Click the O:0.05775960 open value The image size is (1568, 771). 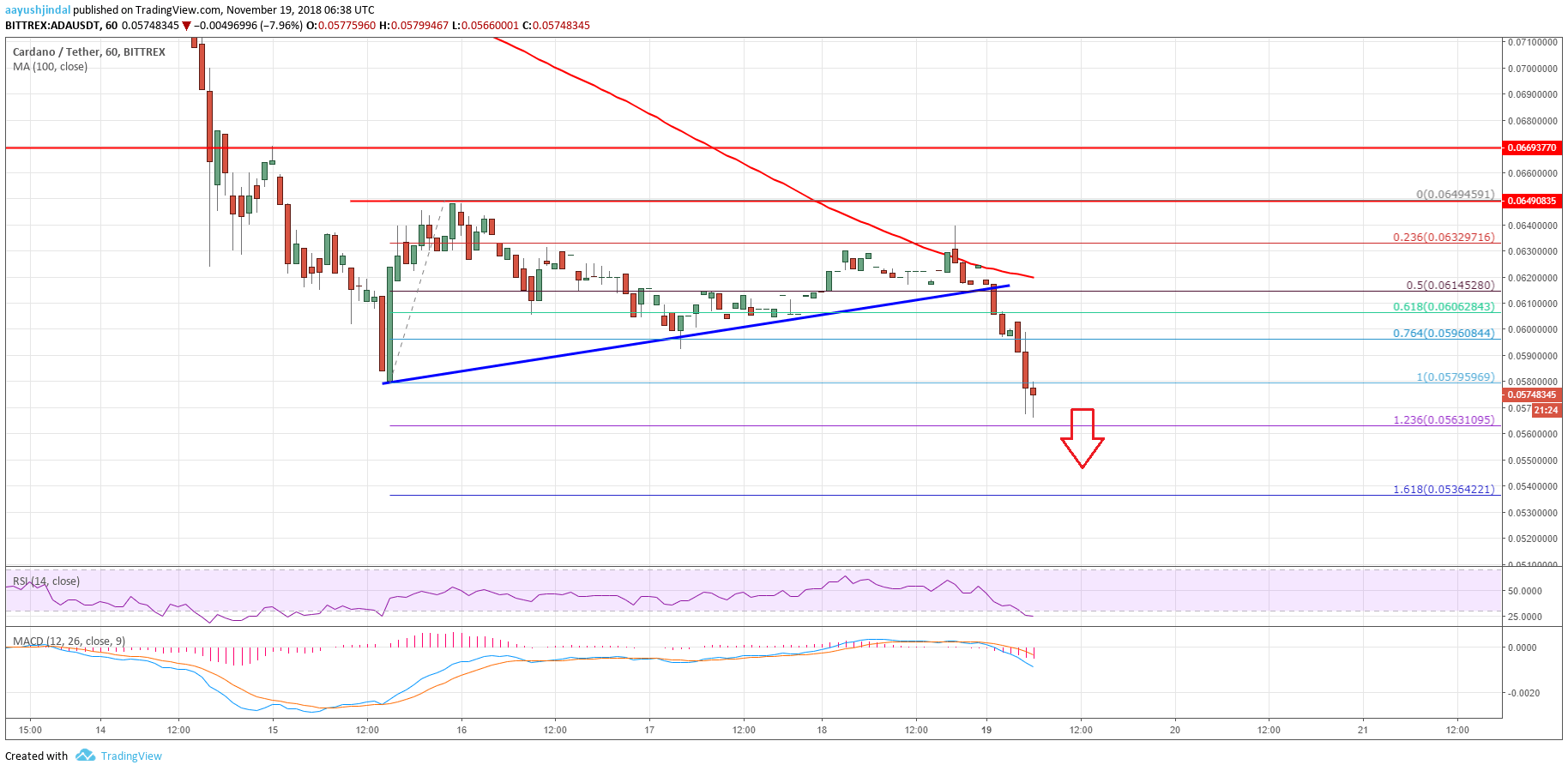pyautogui.click(x=341, y=25)
